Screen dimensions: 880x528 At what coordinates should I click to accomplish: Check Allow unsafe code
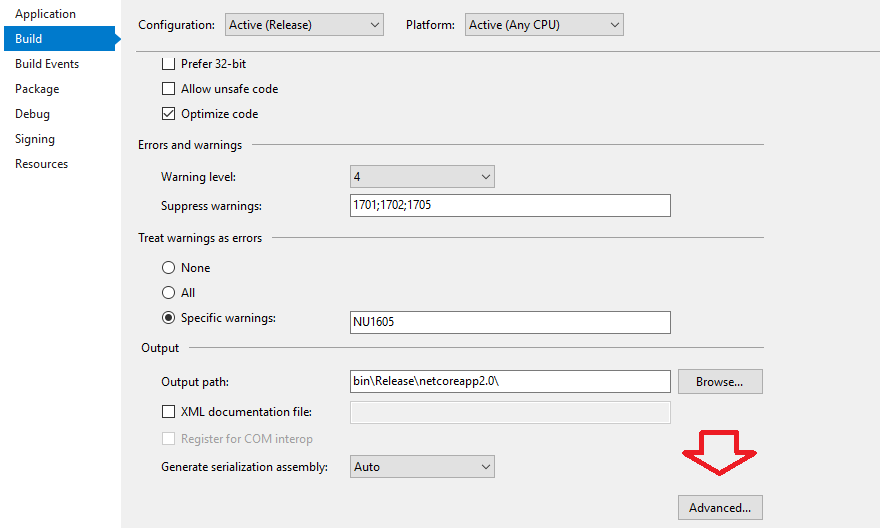tap(168, 89)
